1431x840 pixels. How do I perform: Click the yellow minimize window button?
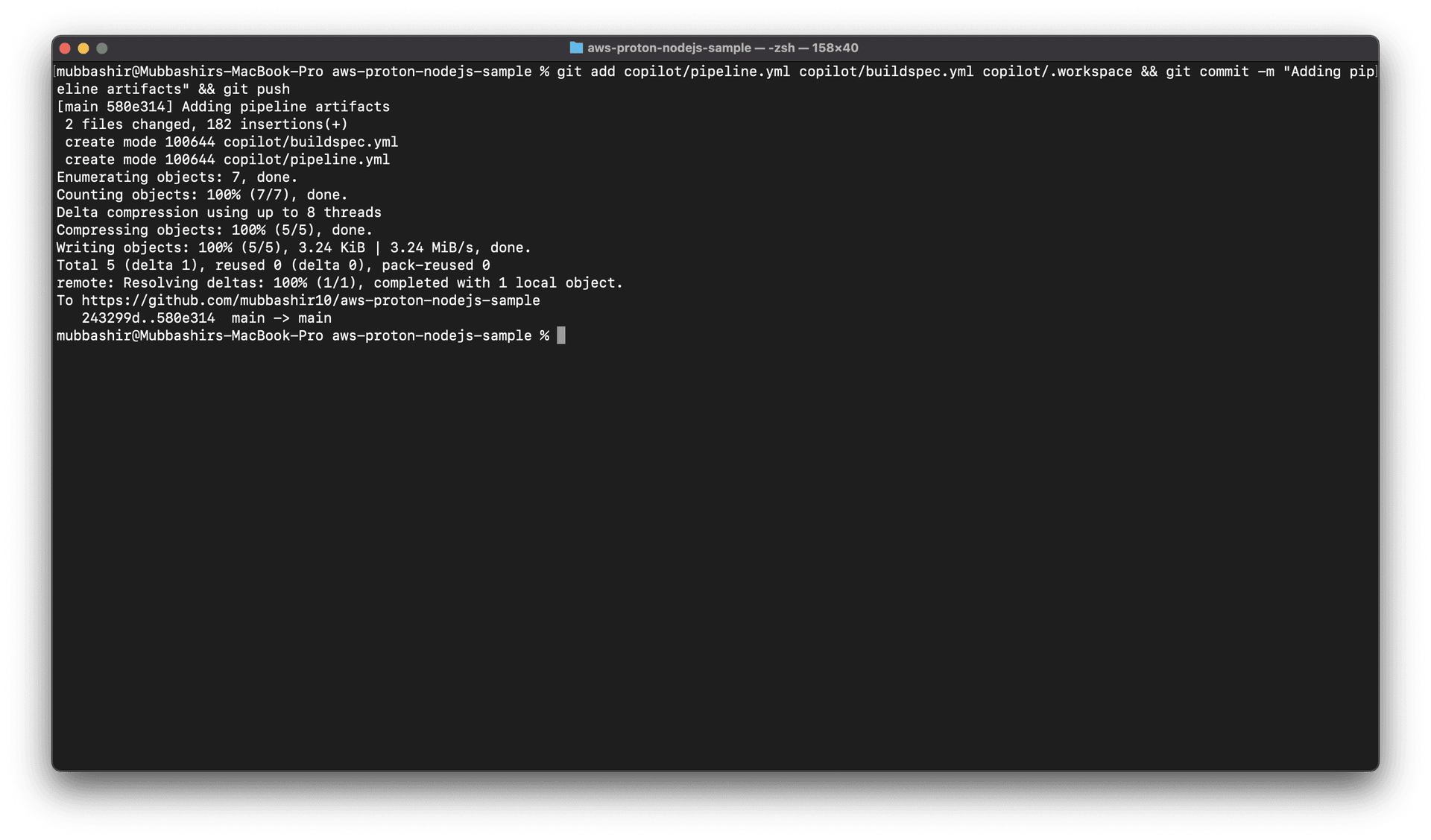click(x=83, y=48)
